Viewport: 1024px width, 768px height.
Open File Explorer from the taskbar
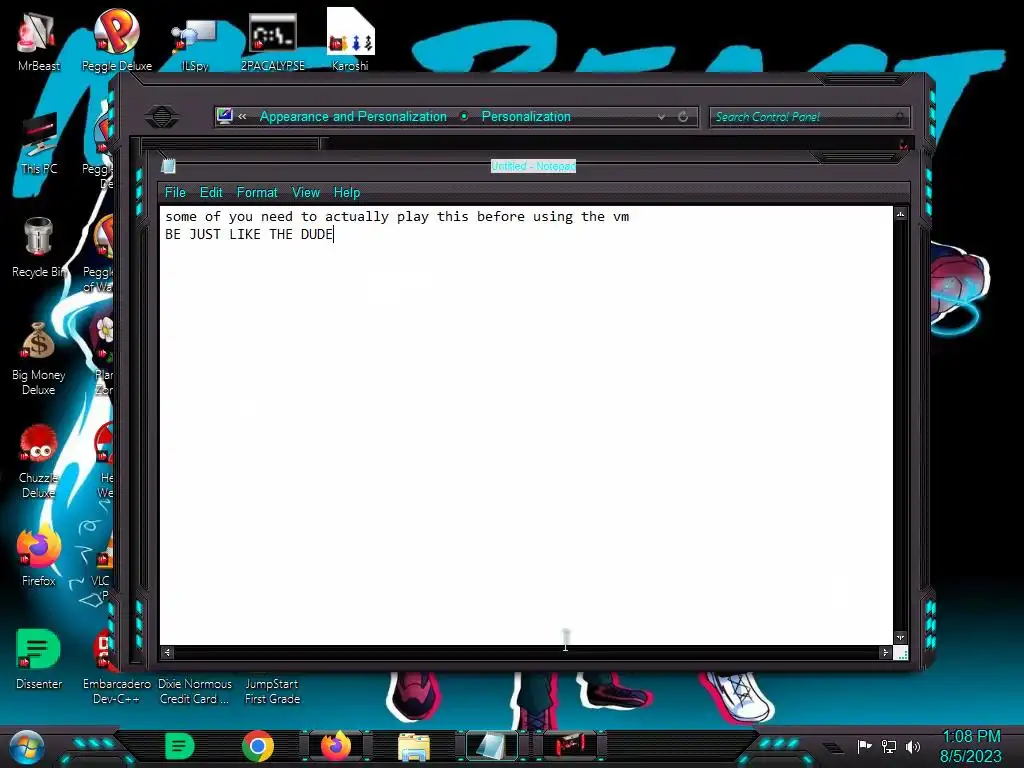[x=414, y=748]
